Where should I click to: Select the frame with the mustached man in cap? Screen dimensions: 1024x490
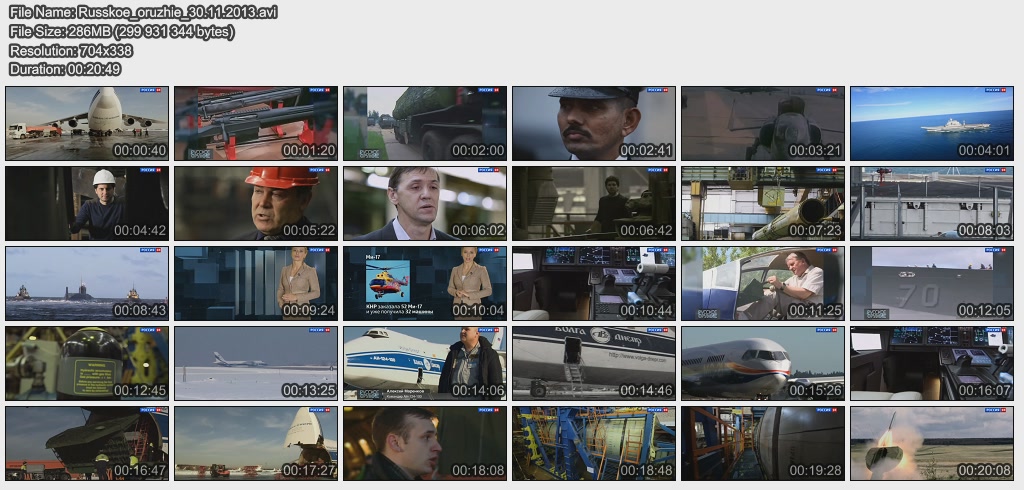[x=593, y=123]
